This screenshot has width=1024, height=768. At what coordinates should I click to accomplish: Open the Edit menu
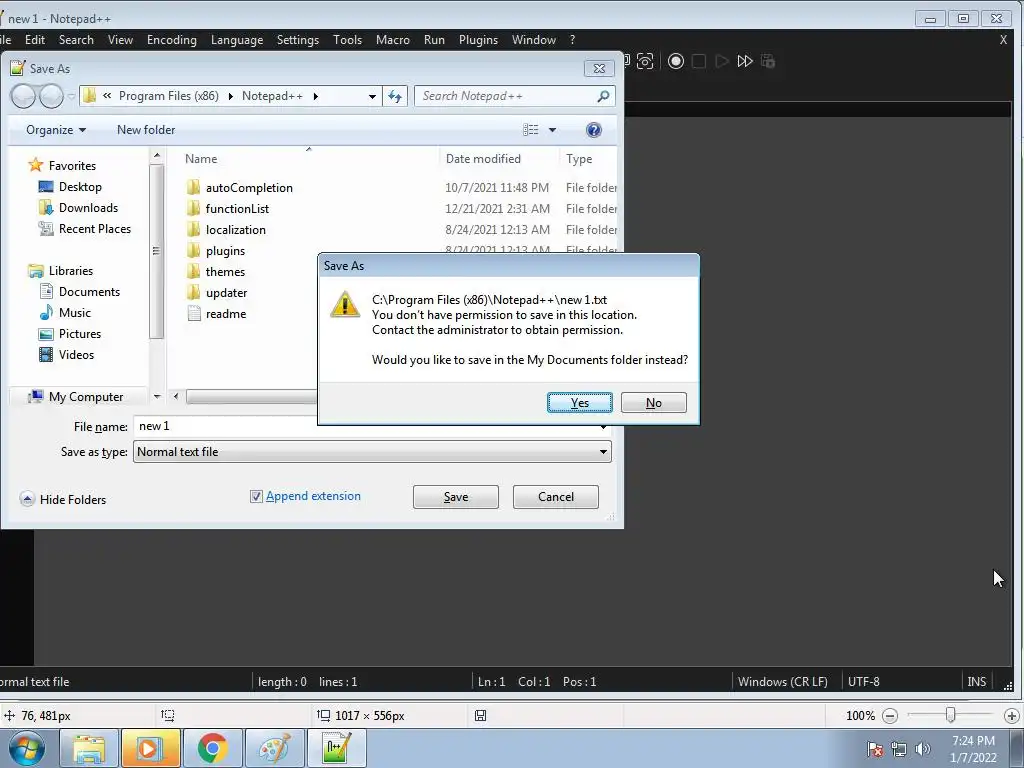click(x=35, y=40)
